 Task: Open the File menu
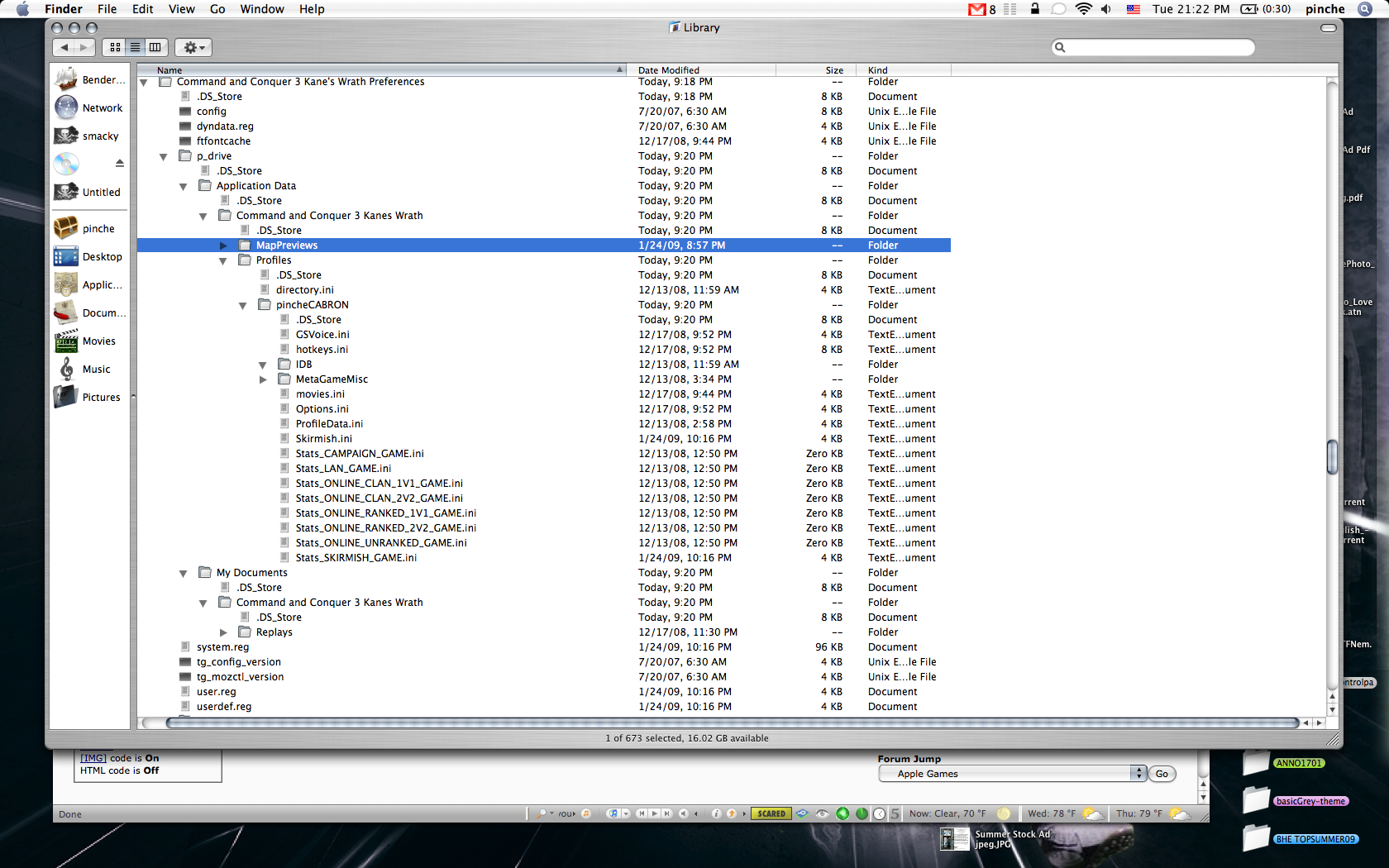point(107,9)
